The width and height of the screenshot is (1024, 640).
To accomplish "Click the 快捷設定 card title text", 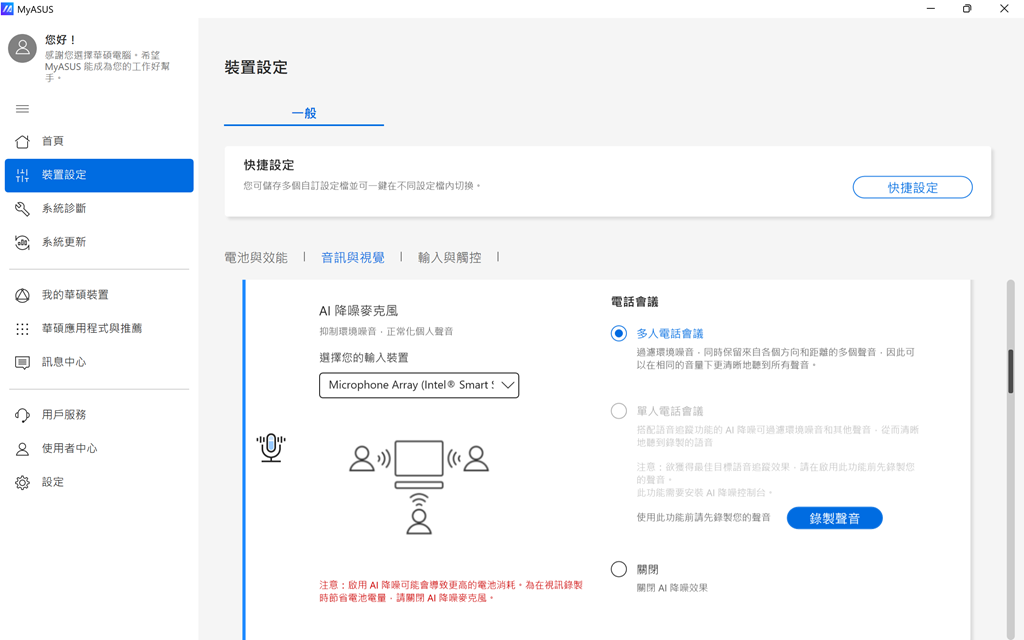I will click(269, 165).
